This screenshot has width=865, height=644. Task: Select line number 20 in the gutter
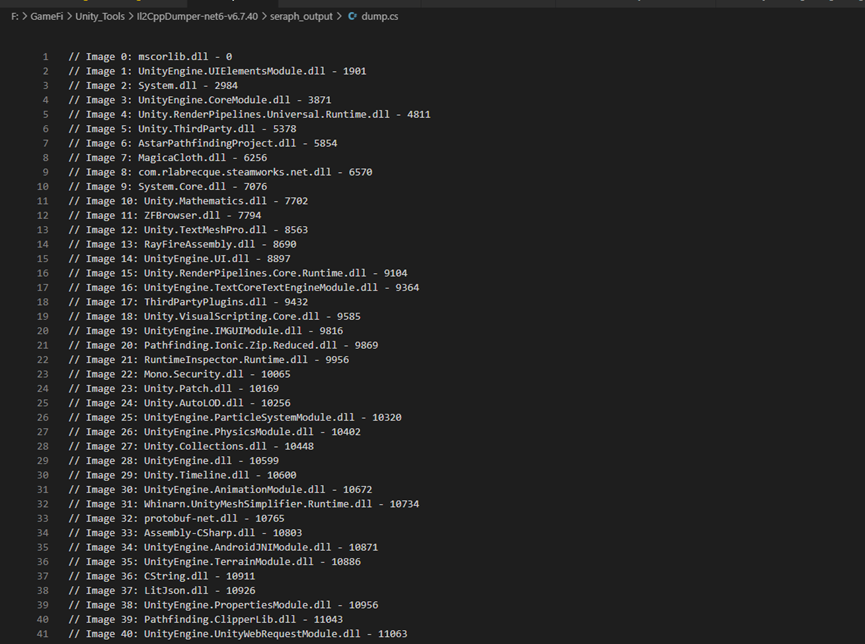(x=42, y=331)
